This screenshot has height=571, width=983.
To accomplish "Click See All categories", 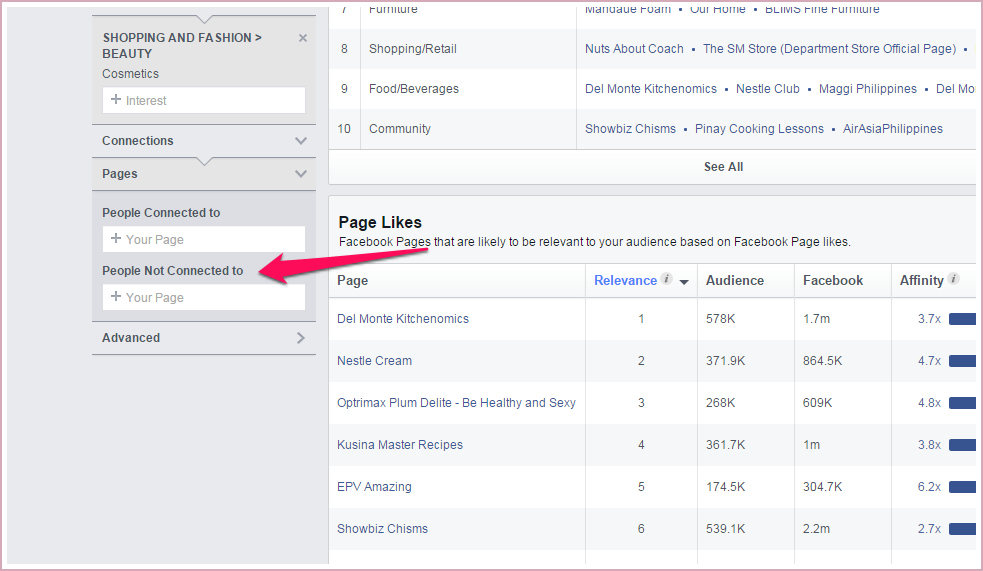I will pyautogui.click(x=723, y=167).
